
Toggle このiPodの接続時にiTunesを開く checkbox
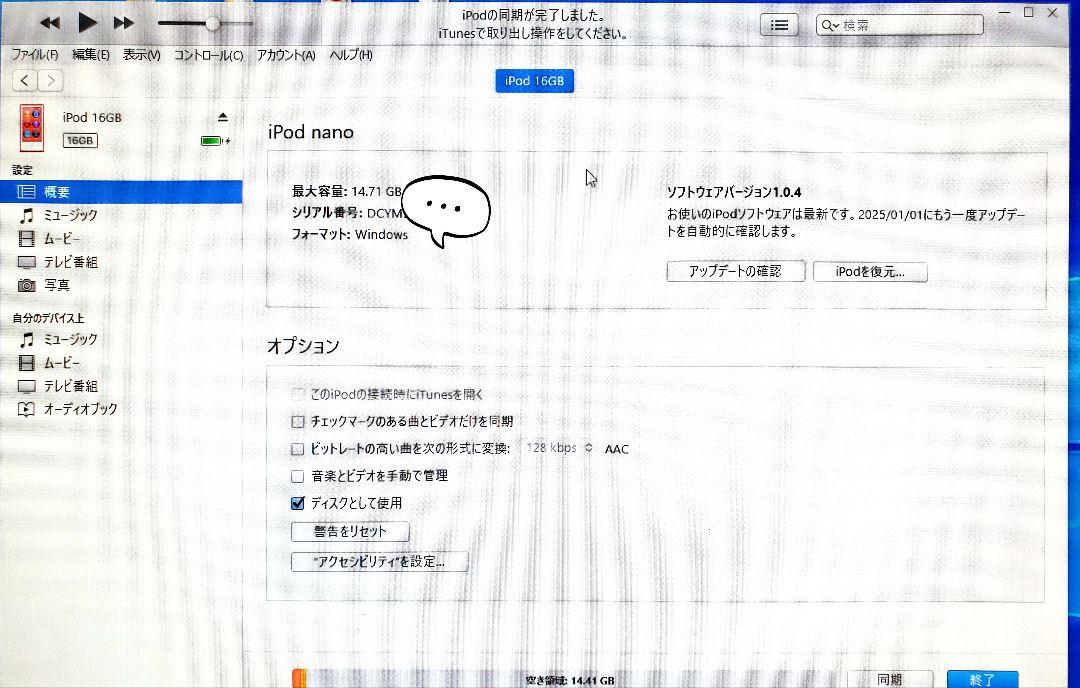click(298, 395)
